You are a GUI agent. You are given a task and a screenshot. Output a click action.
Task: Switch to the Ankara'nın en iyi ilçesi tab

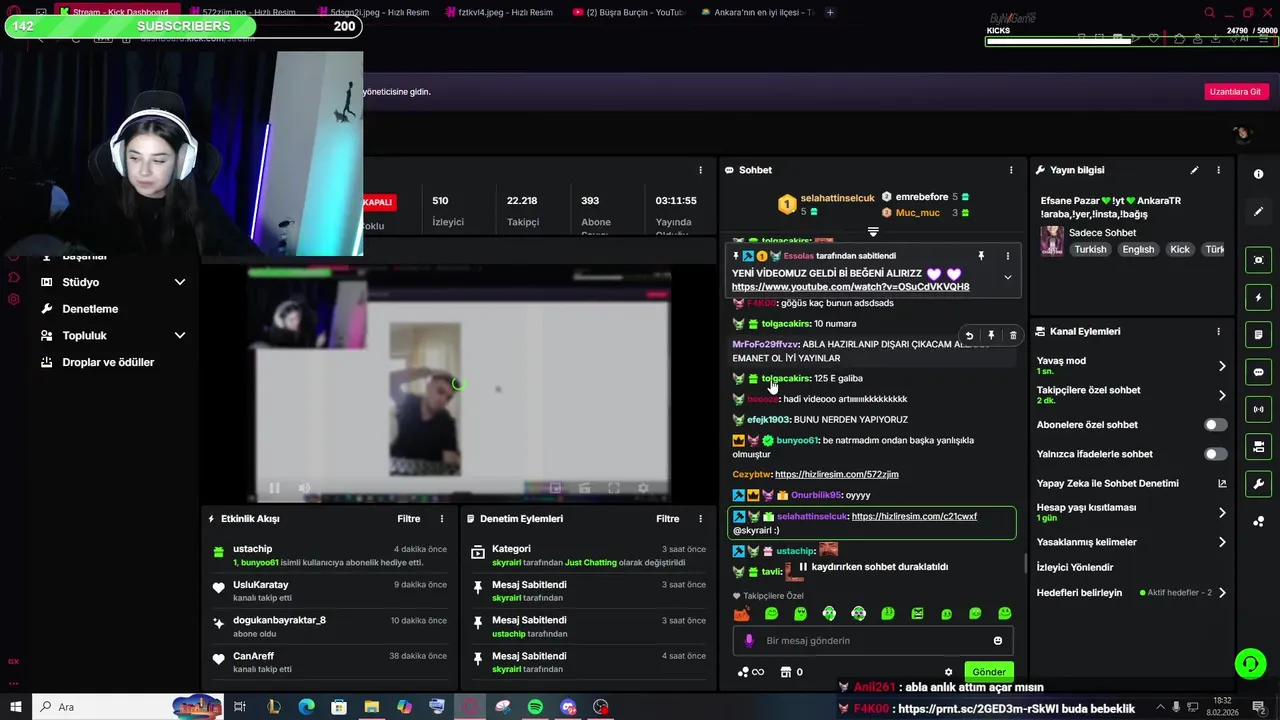pos(758,12)
